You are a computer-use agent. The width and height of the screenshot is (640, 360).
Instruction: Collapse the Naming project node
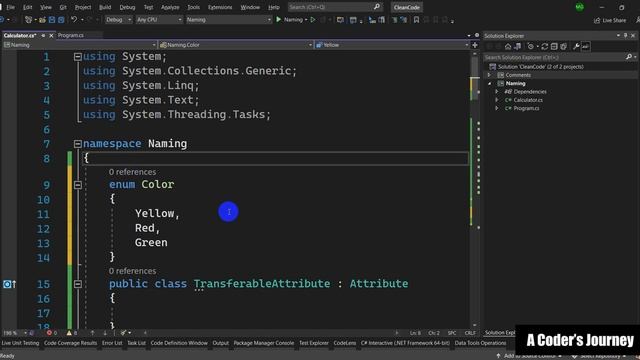coord(489,83)
